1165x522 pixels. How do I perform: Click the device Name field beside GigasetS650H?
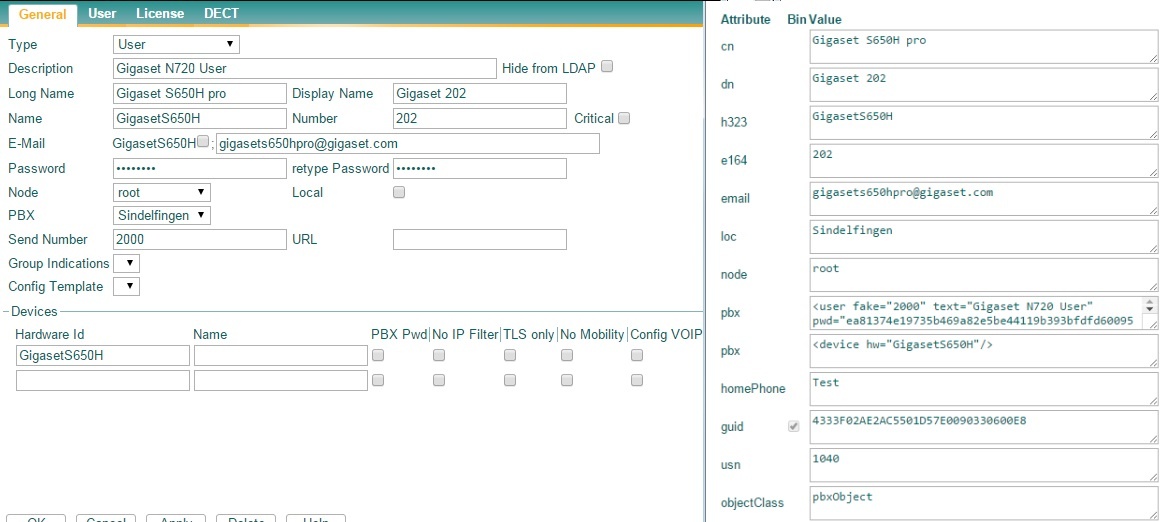coord(281,356)
